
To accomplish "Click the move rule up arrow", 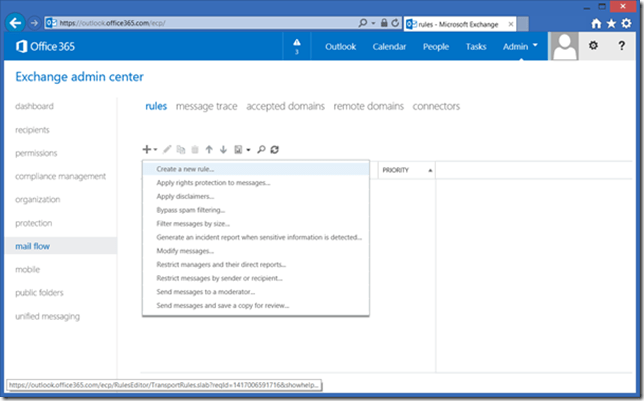I will pyautogui.click(x=208, y=150).
